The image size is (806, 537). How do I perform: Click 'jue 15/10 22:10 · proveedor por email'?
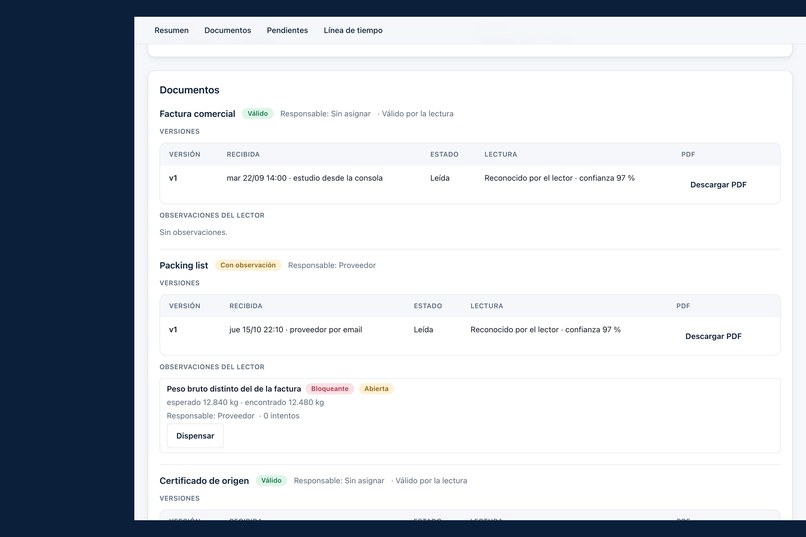point(296,329)
